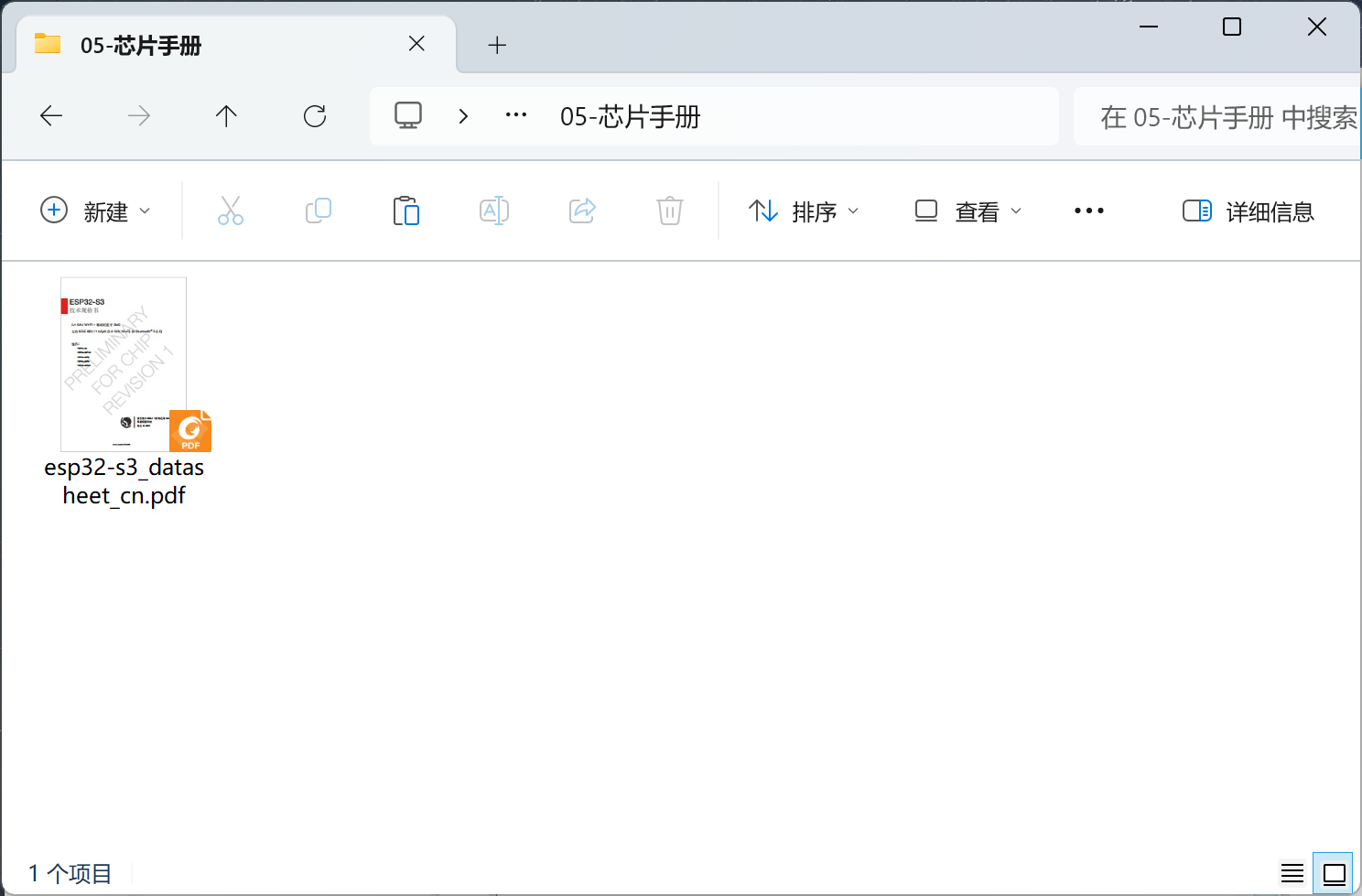Image resolution: width=1362 pixels, height=896 pixels.
Task: Open a new tab with the plus button
Action: tap(497, 44)
